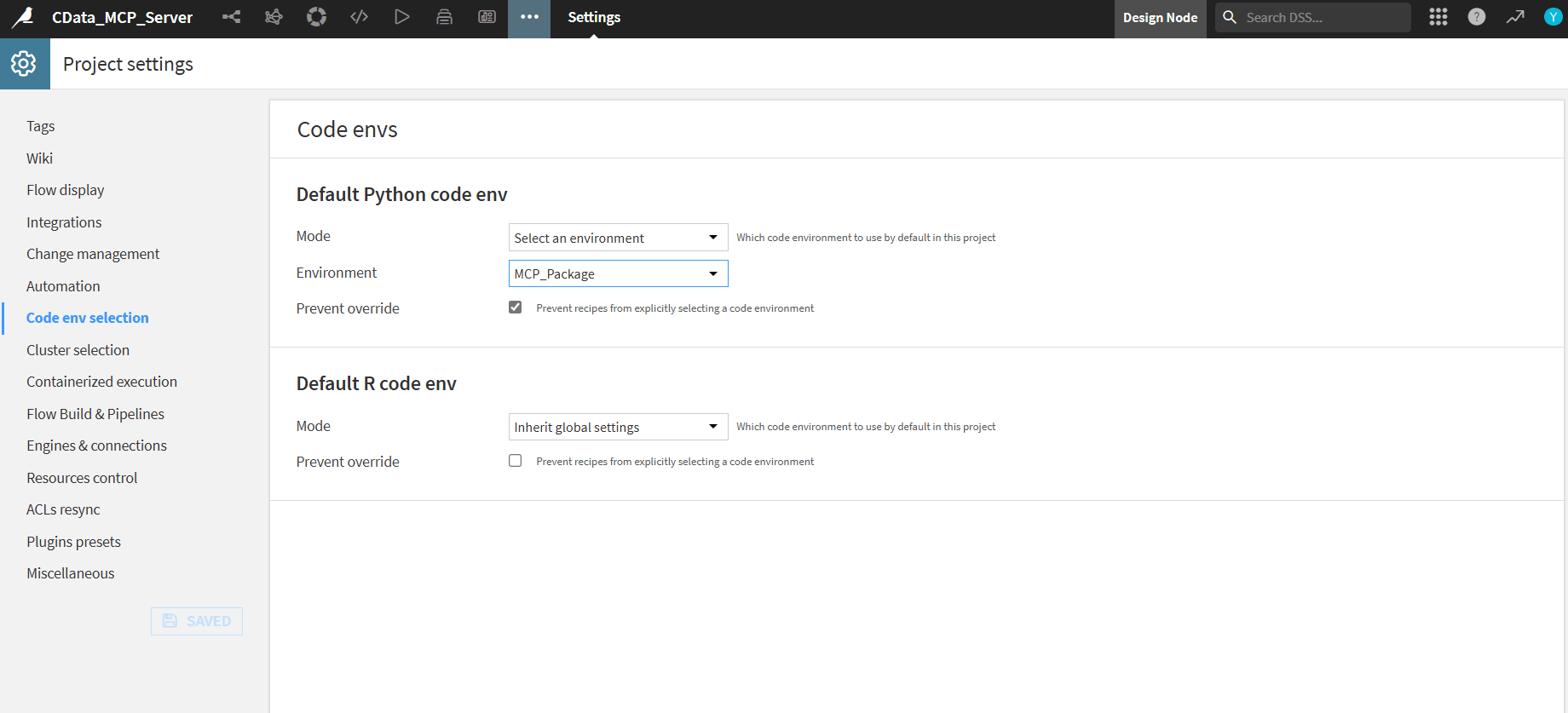Click the code </> icon in navbar
Image resolution: width=1568 pixels, height=713 pixels.
click(x=360, y=17)
